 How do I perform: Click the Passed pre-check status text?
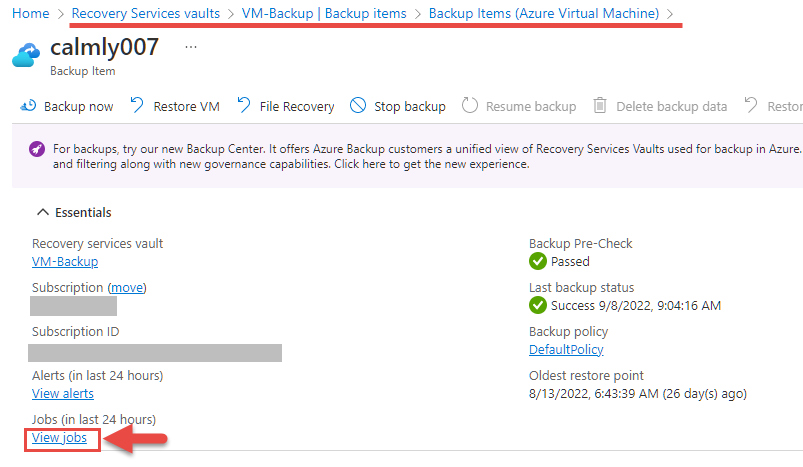(x=570, y=262)
